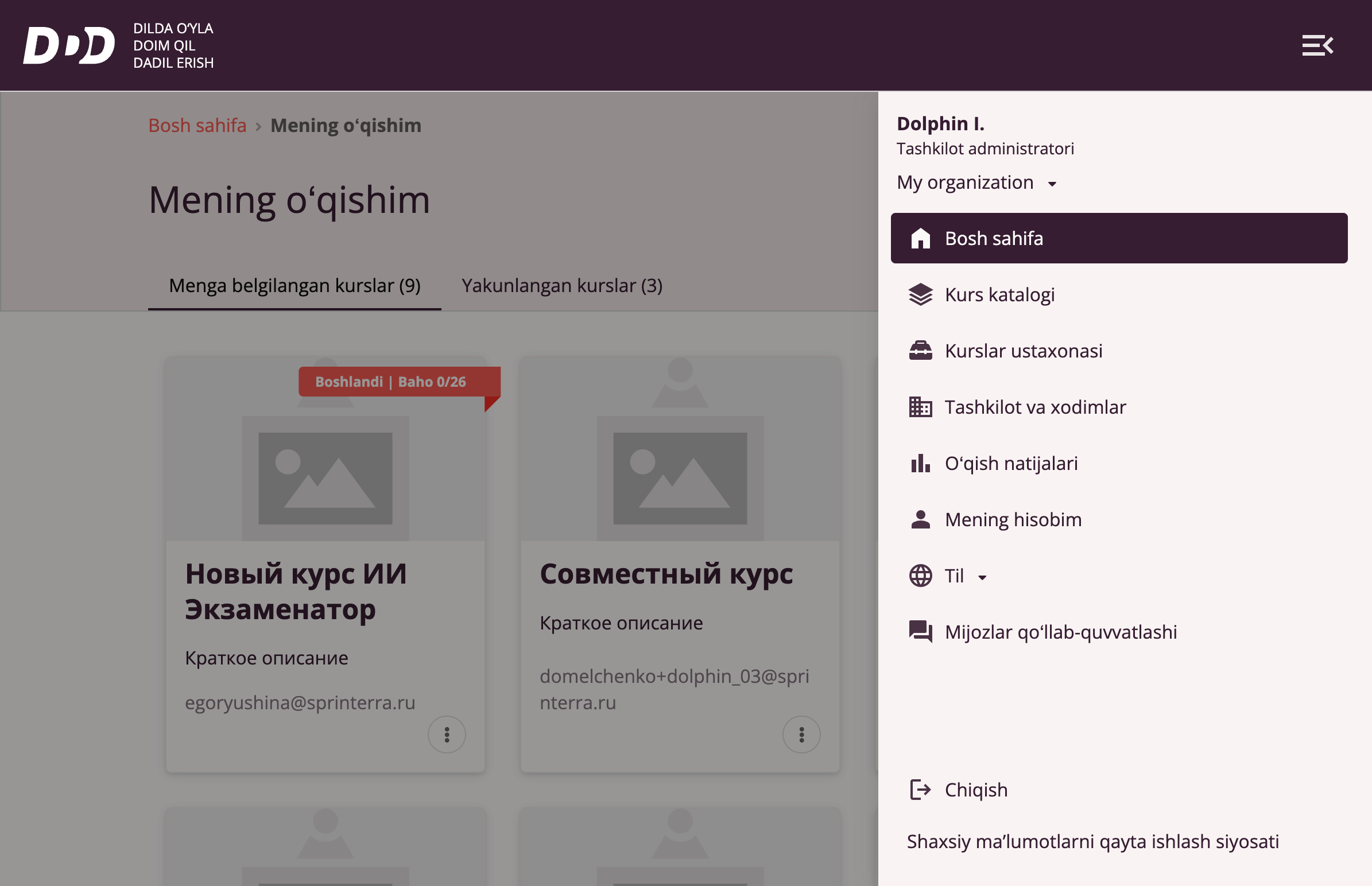This screenshot has width=1372, height=886.
Task: Open Tashkilot va xodimlar menu item
Action: (1119, 407)
